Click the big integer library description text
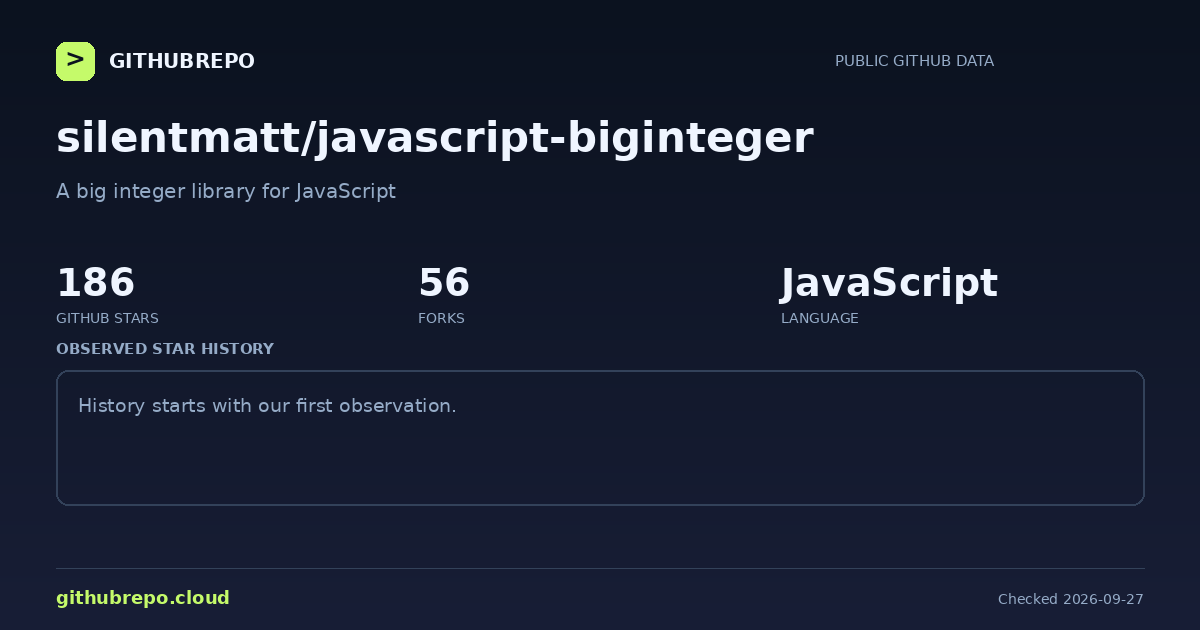 [x=226, y=191]
